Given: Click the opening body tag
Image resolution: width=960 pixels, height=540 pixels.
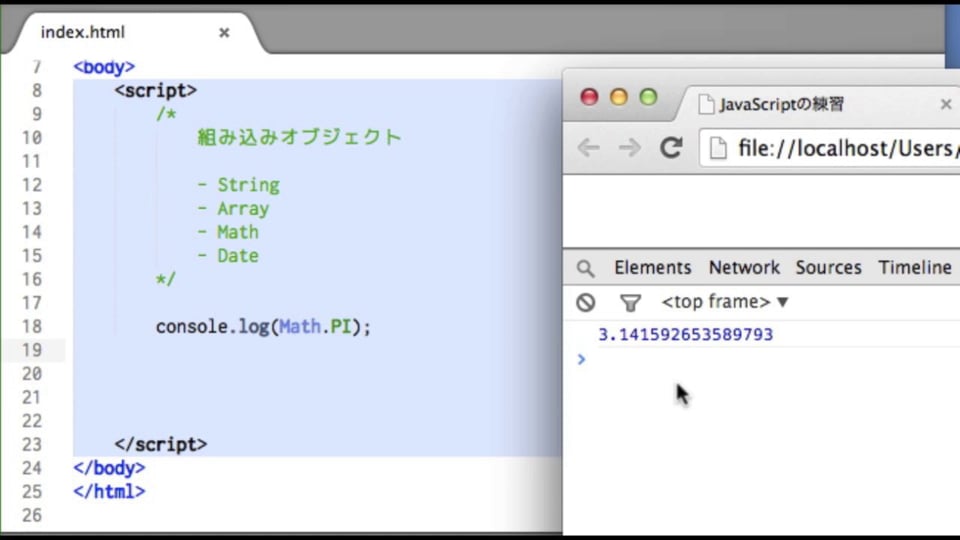Looking at the screenshot, I should coord(104,67).
